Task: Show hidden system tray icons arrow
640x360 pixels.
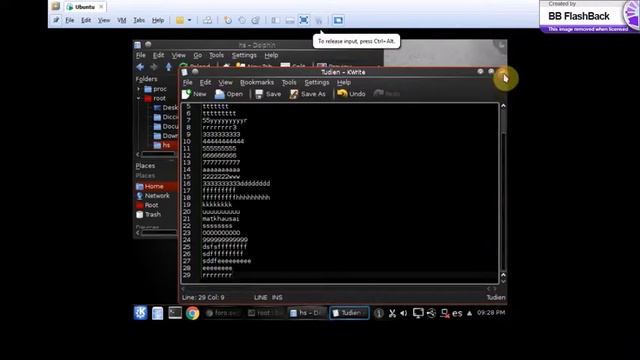Action: pyautogui.click(x=469, y=313)
